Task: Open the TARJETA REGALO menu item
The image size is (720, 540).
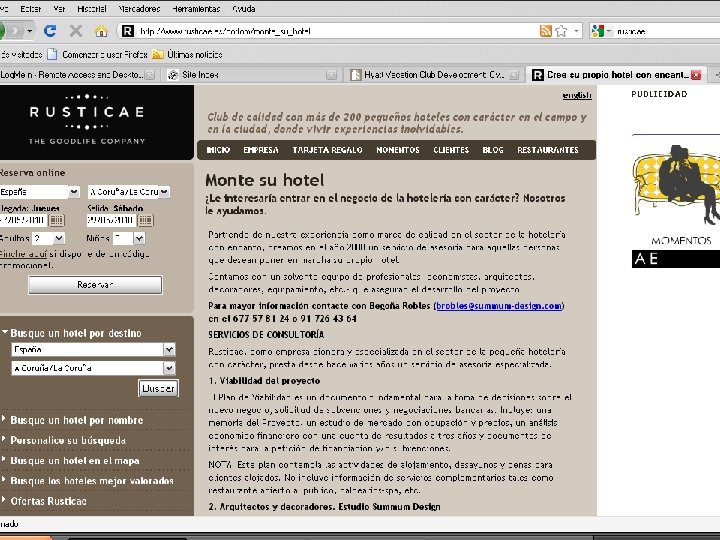Action: [327, 150]
